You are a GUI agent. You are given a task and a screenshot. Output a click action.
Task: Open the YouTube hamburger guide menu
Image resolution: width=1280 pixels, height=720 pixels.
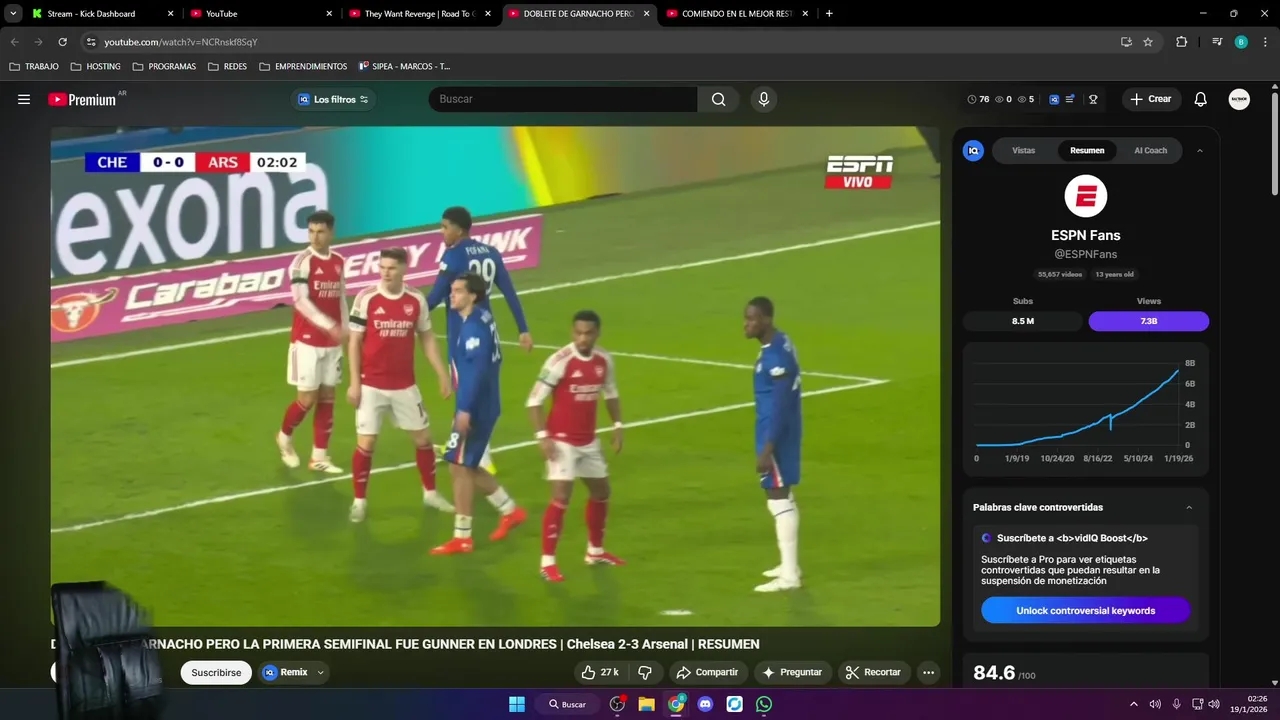[x=24, y=99]
